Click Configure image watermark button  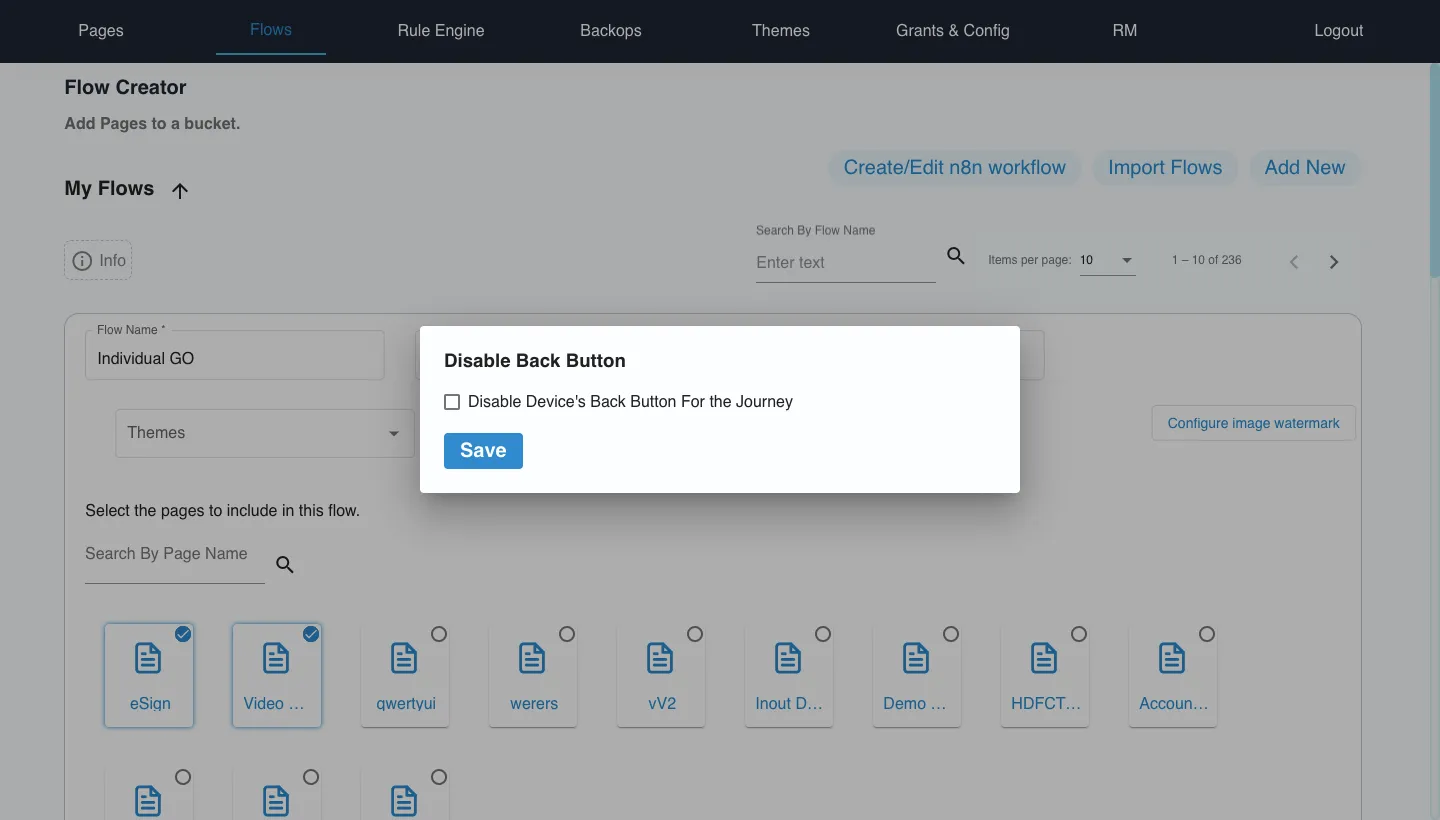(x=1254, y=423)
